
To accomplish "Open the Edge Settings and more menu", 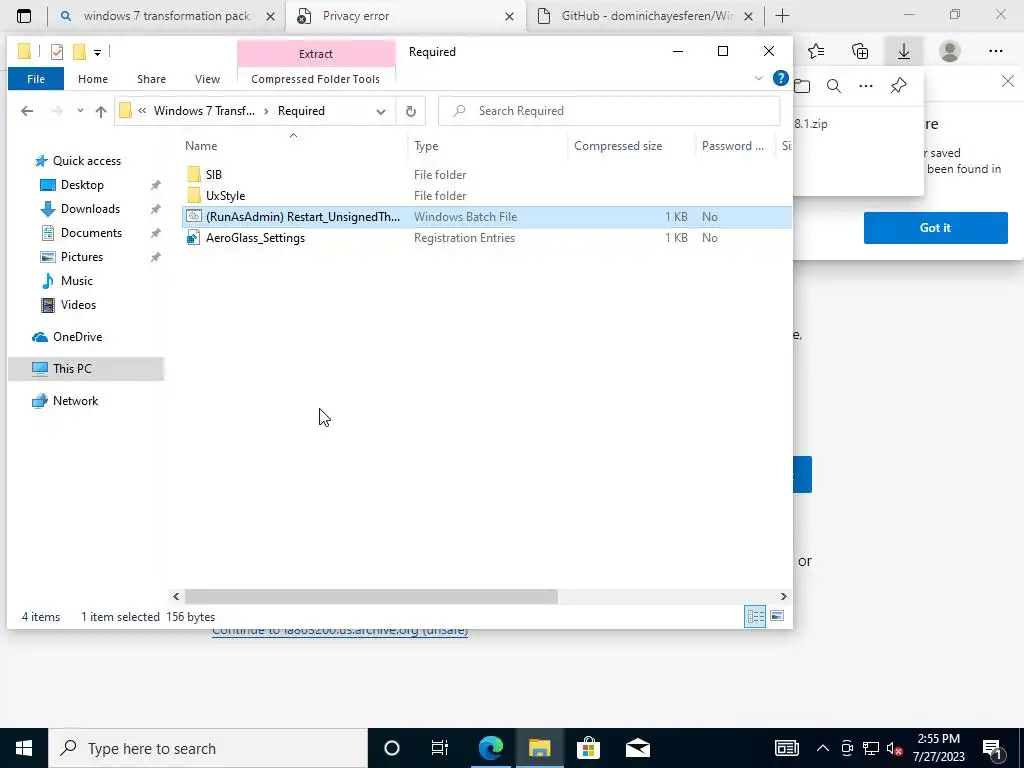I will 995,51.
